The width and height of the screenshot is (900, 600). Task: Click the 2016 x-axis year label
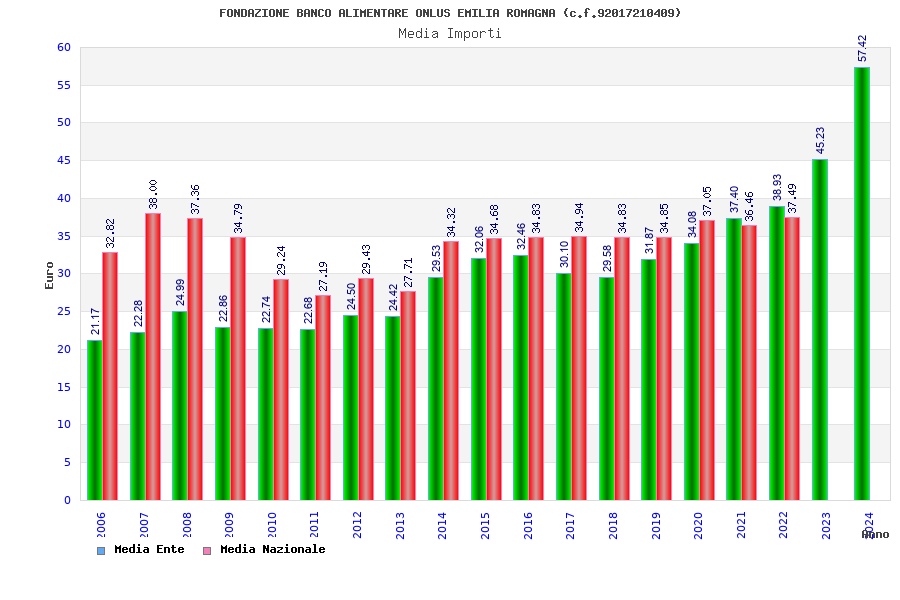pyautogui.click(x=528, y=525)
